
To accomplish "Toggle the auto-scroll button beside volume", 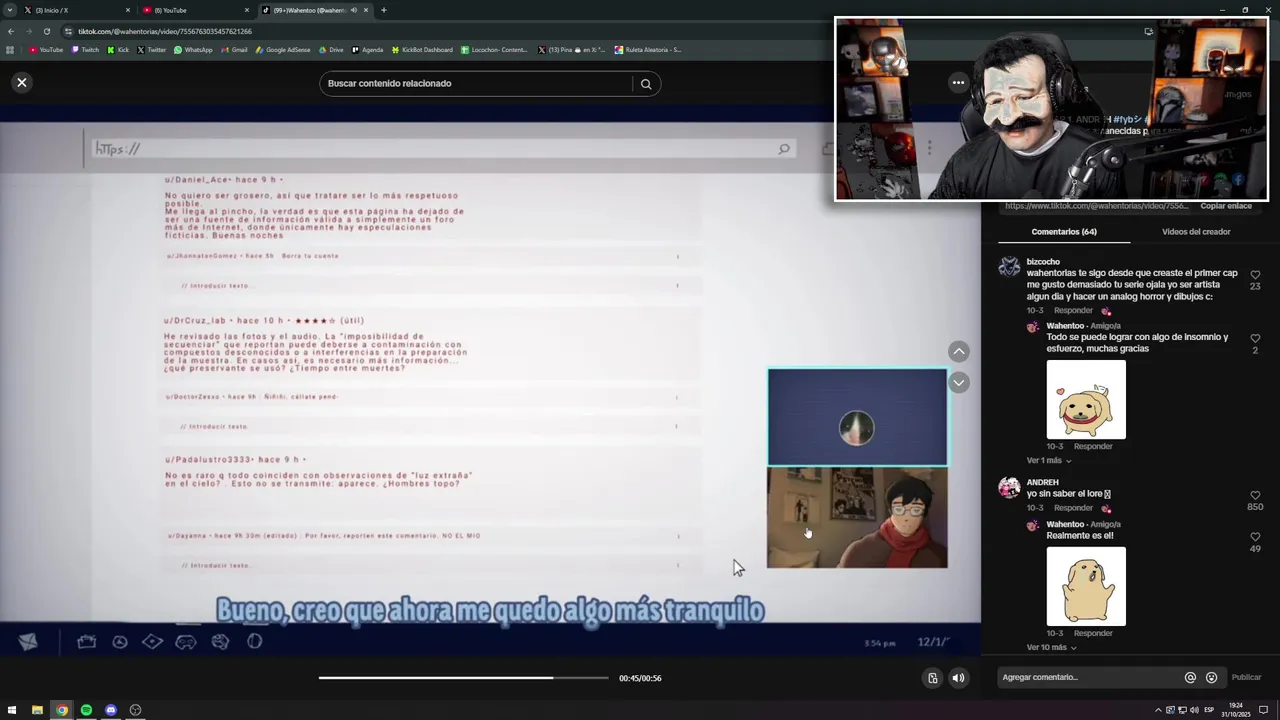I will click(x=932, y=678).
